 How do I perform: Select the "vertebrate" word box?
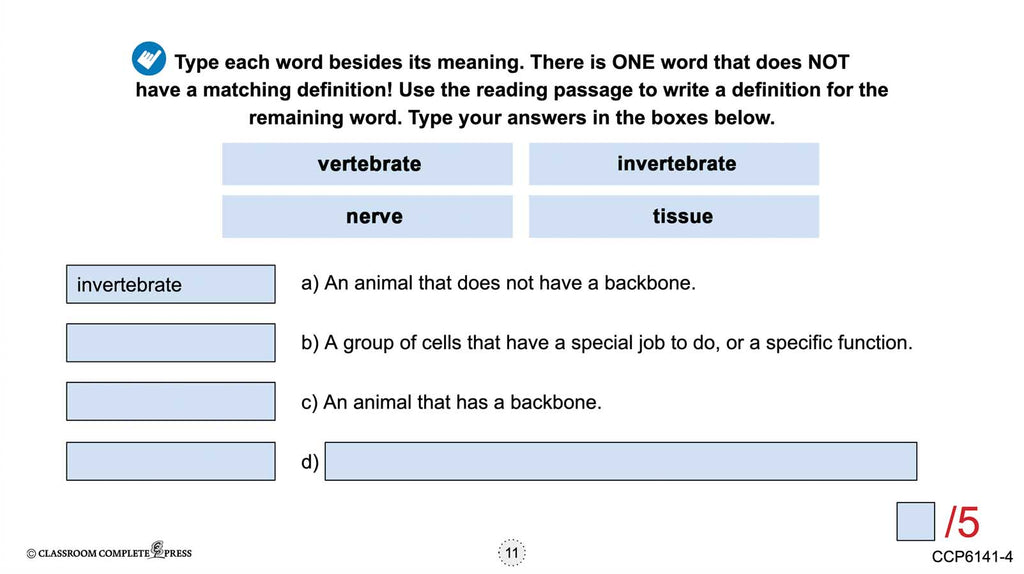[x=367, y=164]
